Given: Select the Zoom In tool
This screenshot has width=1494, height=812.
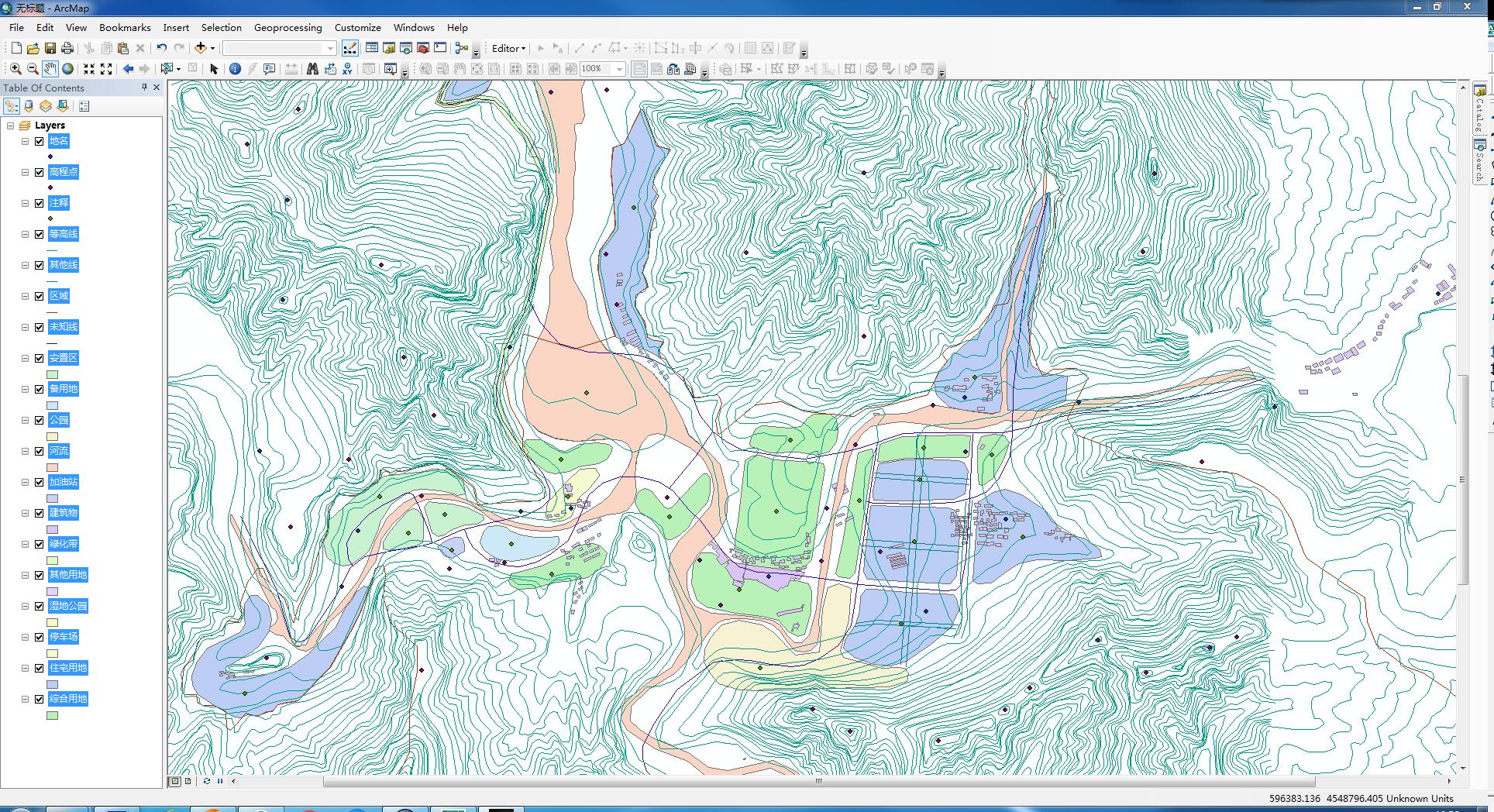Looking at the screenshot, I should tap(15, 69).
